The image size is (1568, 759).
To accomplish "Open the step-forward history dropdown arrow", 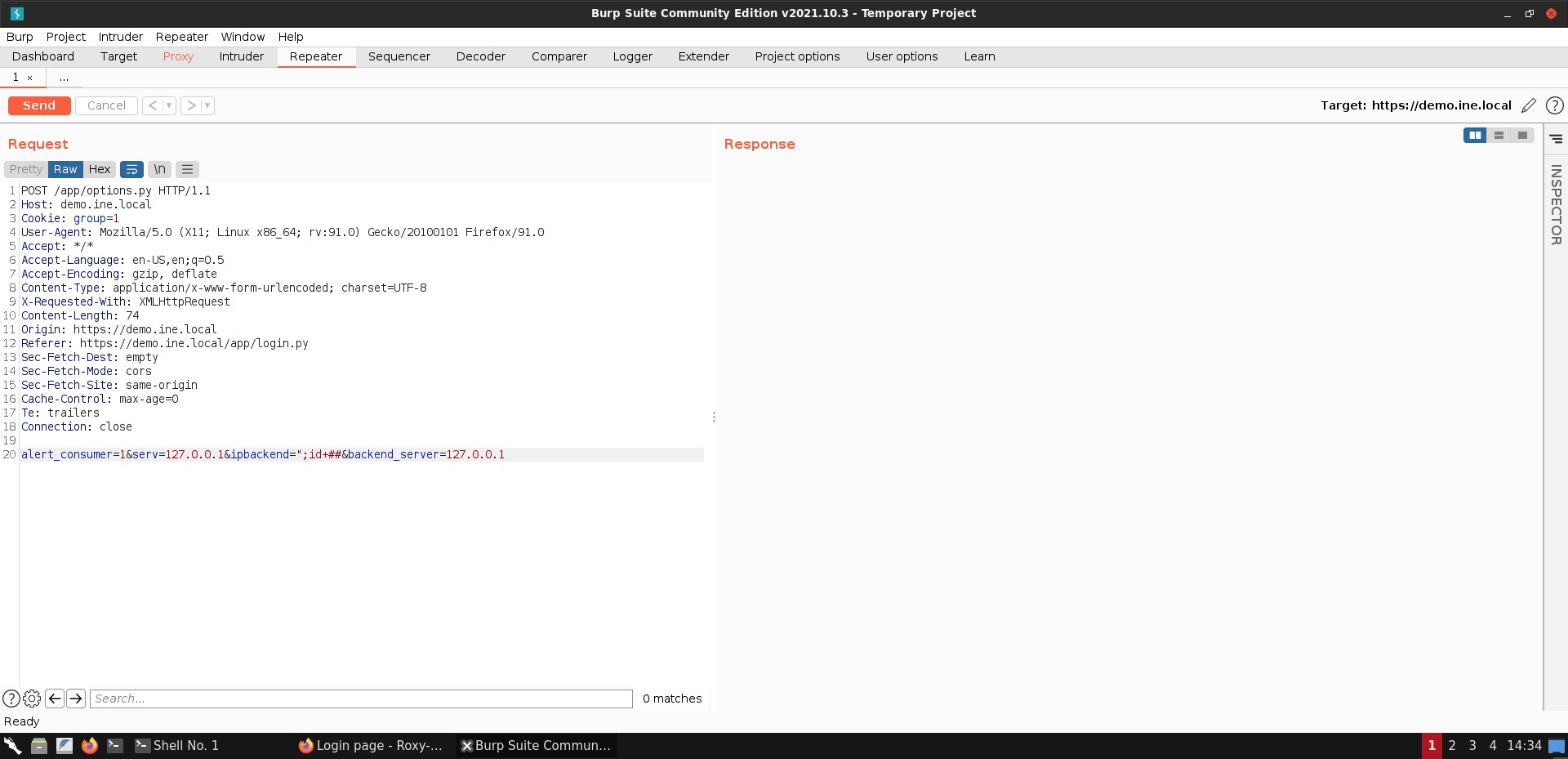I will coord(207,105).
